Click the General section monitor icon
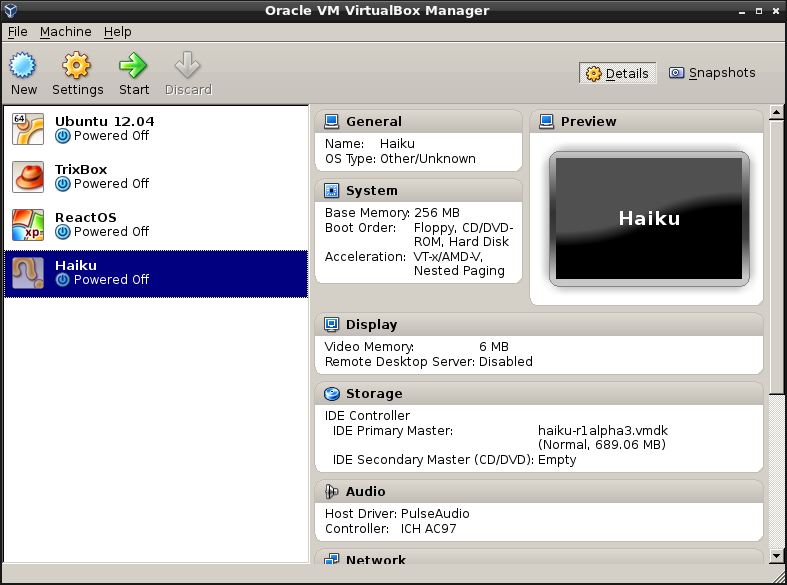The height and width of the screenshot is (585, 787). (x=331, y=121)
